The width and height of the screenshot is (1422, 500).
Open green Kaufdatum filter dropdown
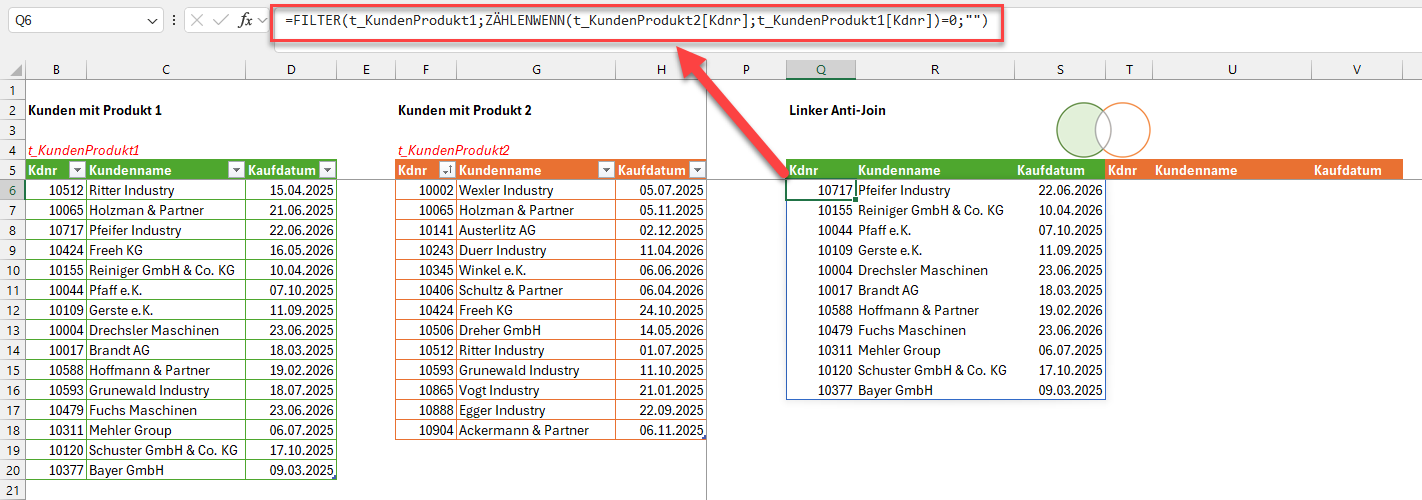pyautogui.click(x=327, y=170)
